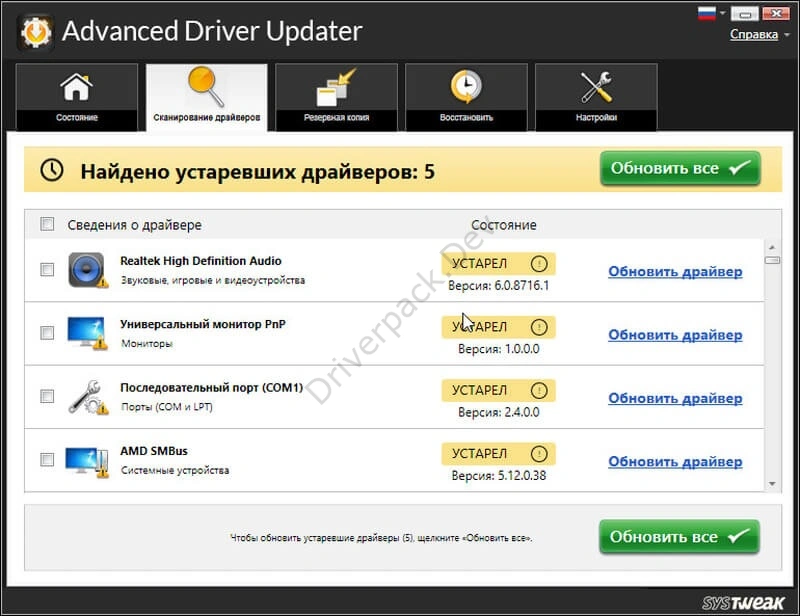Click the driver list scrollbar up arrow

[x=772, y=247]
